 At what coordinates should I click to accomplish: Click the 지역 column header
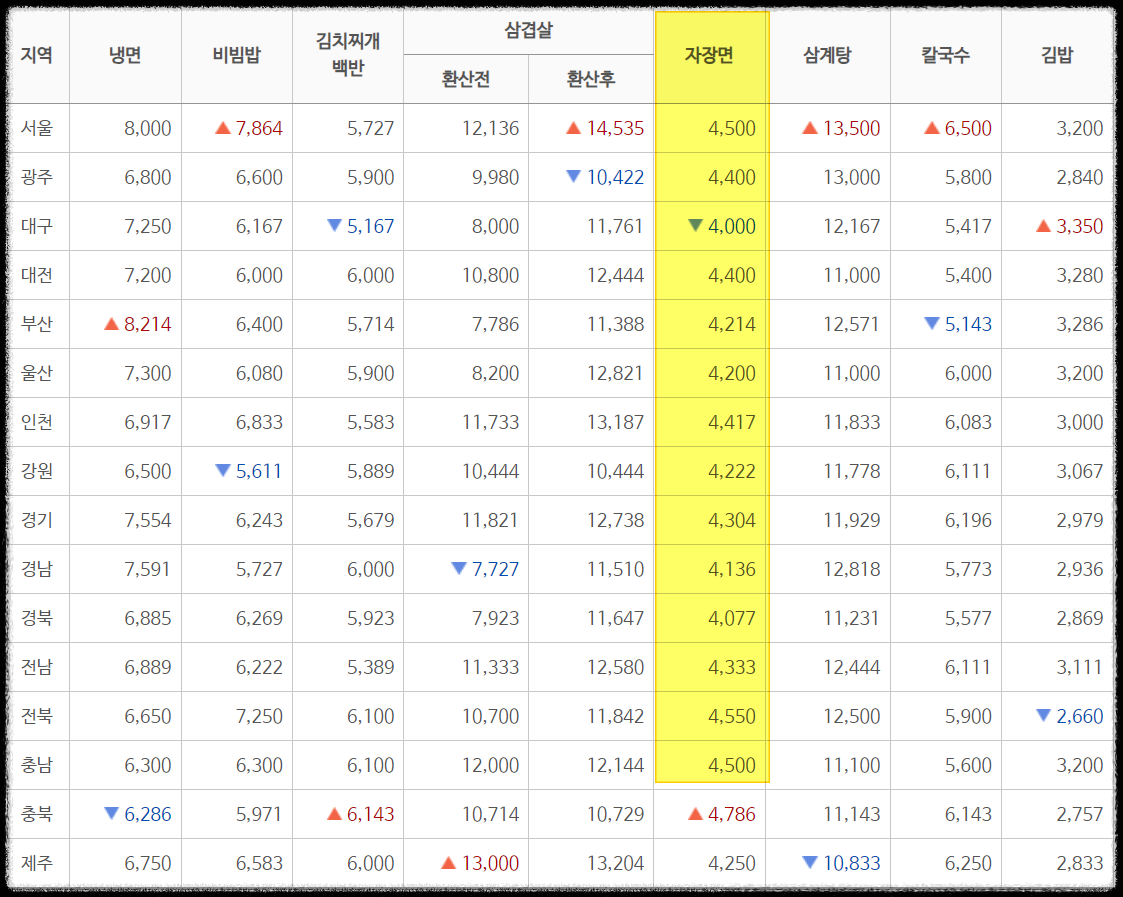pos(37,55)
